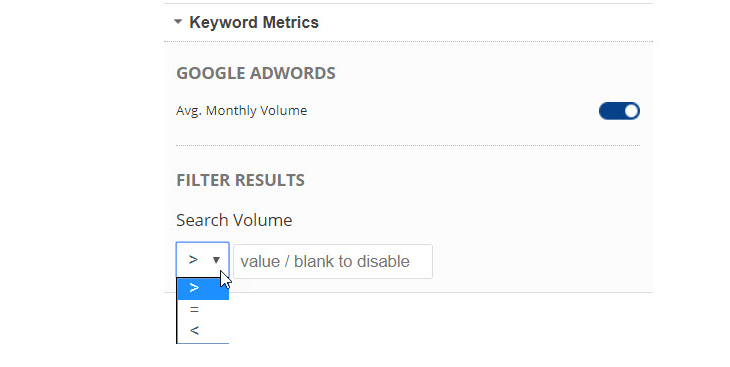Collapse the Keyword Metrics section triangle
Viewport: 730px width, 367px height.
pos(177,21)
